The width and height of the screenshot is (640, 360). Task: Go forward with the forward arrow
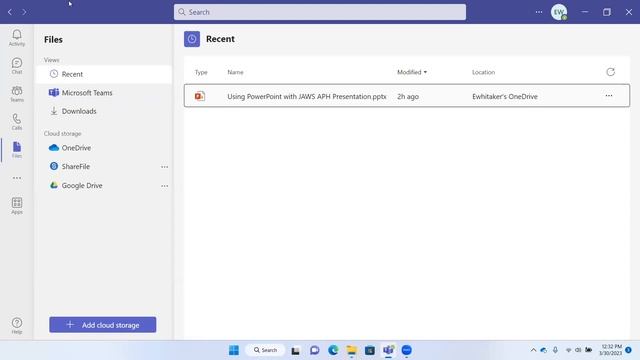tap(24, 12)
